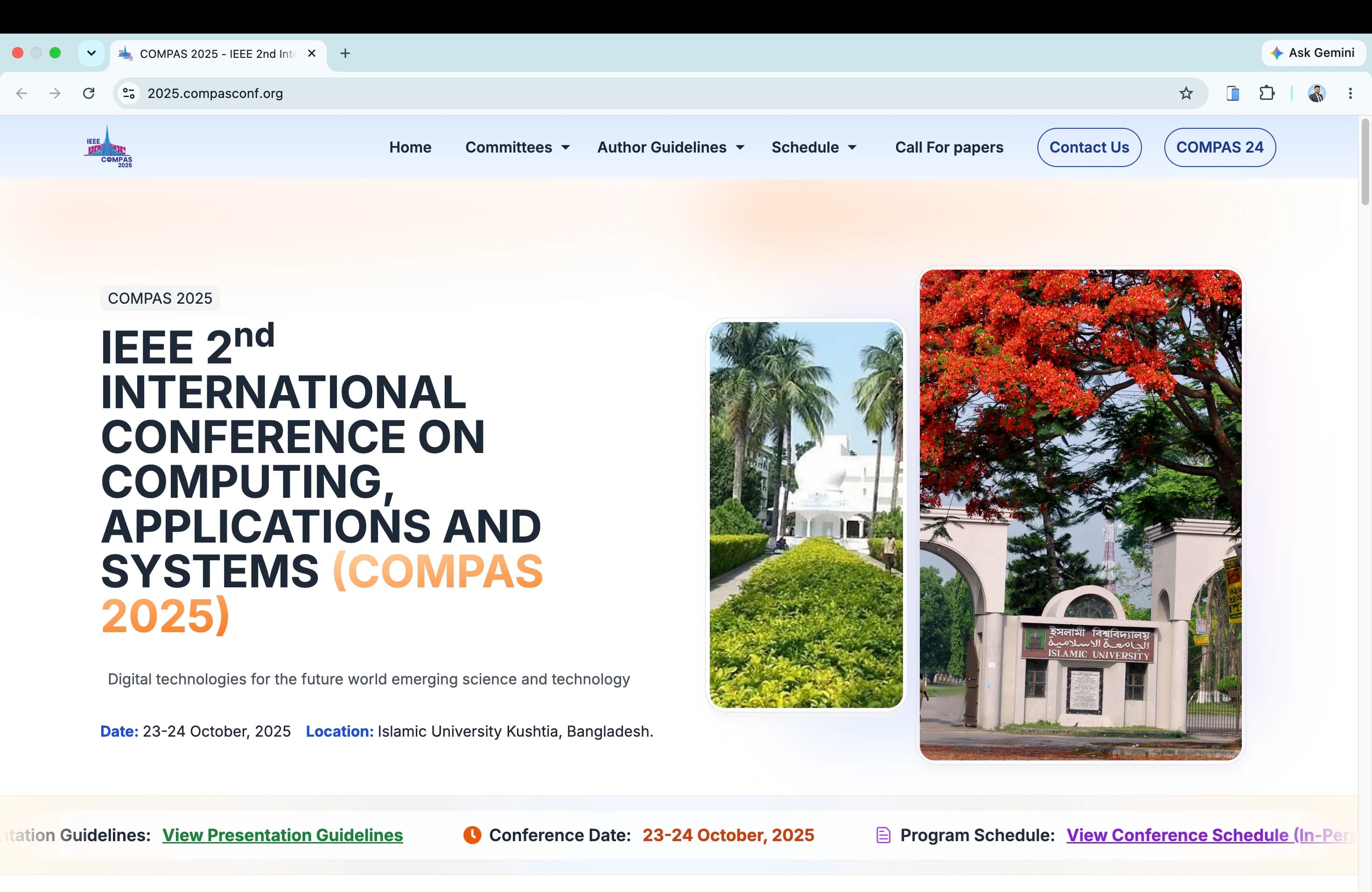Click the "Program Schedule:" ticker label
The image size is (1372, 892).
point(978,835)
